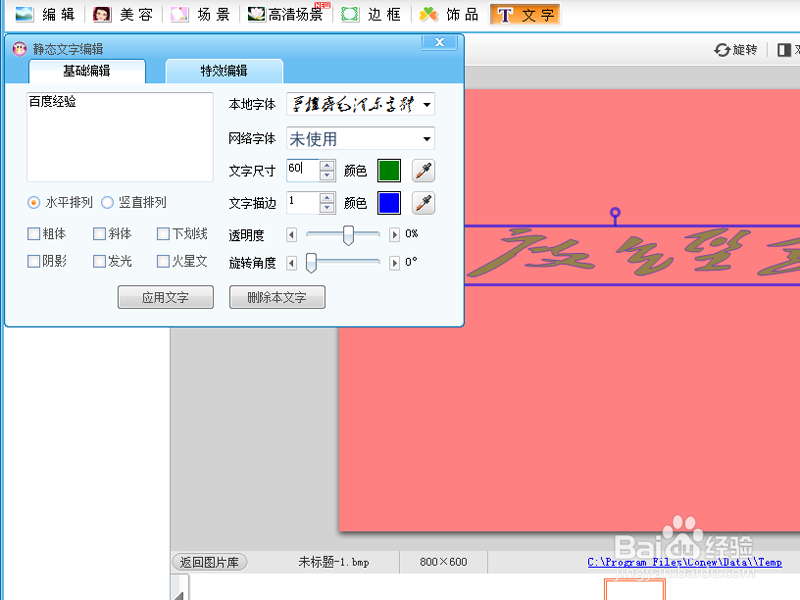Click into the text box containing 百度经验

(120, 137)
